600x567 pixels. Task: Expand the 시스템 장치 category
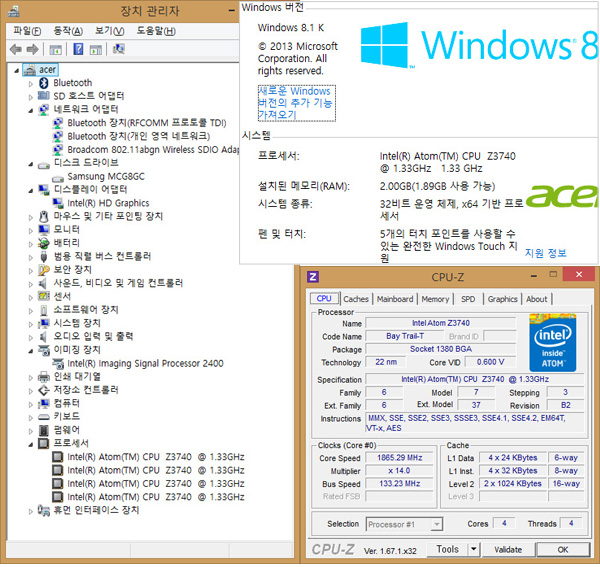click(x=31, y=324)
